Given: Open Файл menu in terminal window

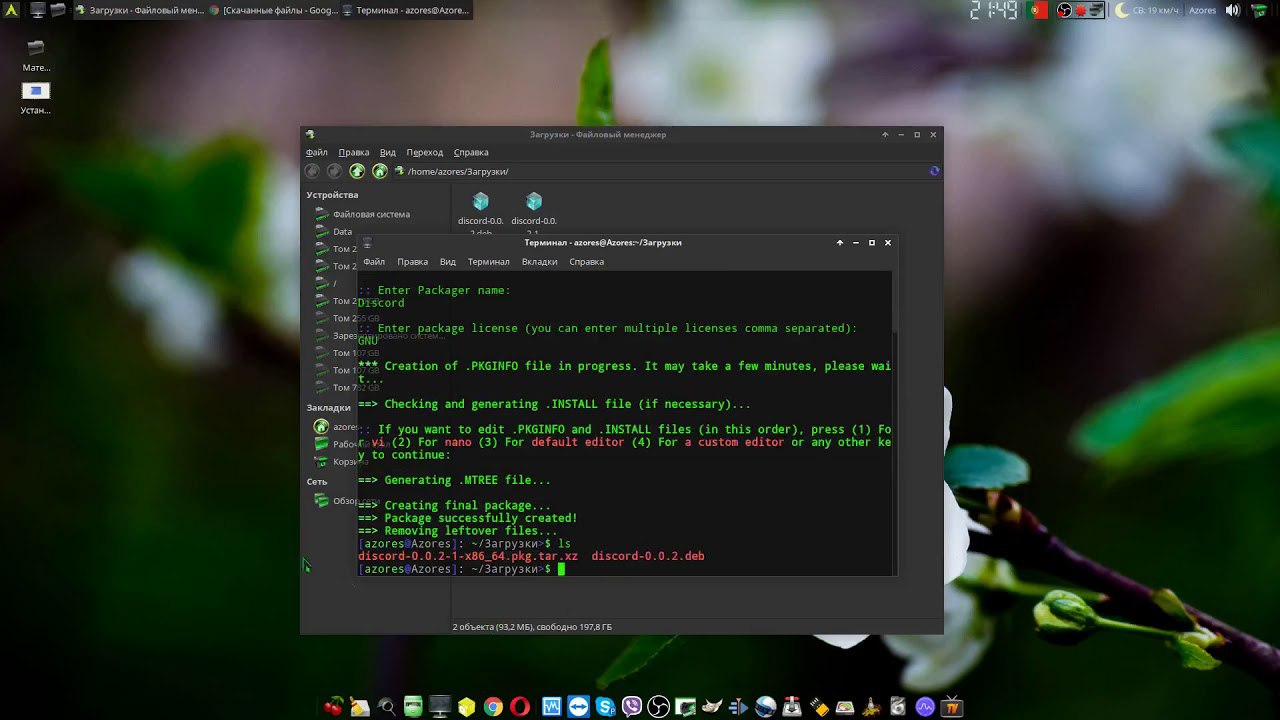Looking at the screenshot, I should point(374,261).
